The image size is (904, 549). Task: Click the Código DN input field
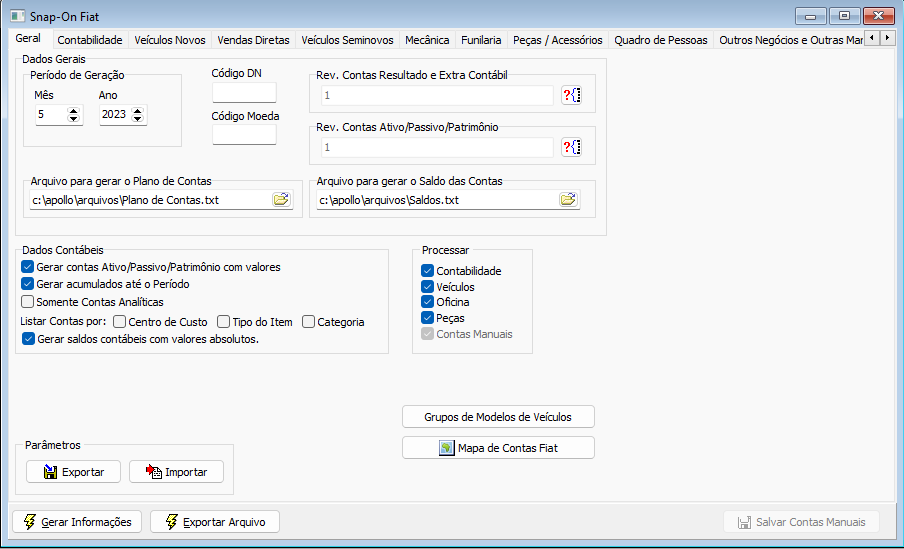pos(244,92)
